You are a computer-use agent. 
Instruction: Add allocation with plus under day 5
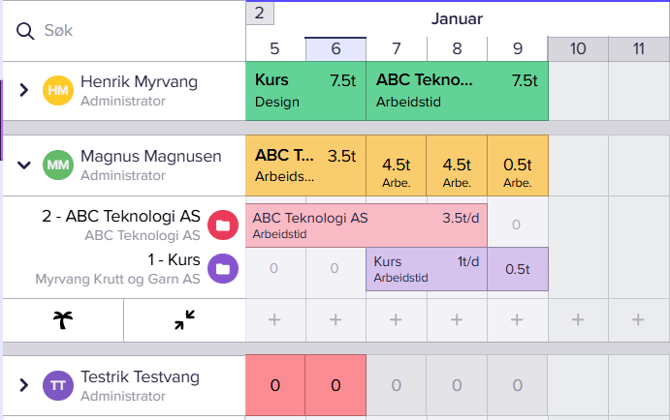(275, 320)
